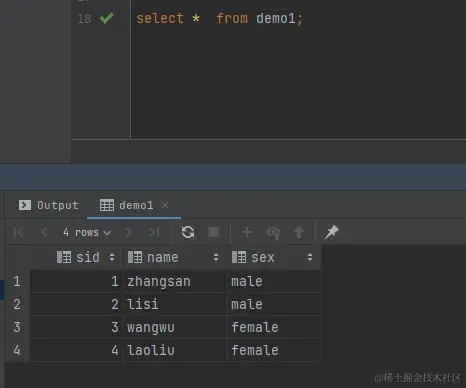
Task: Pin the demo1 result tab
Action: (332, 232)
